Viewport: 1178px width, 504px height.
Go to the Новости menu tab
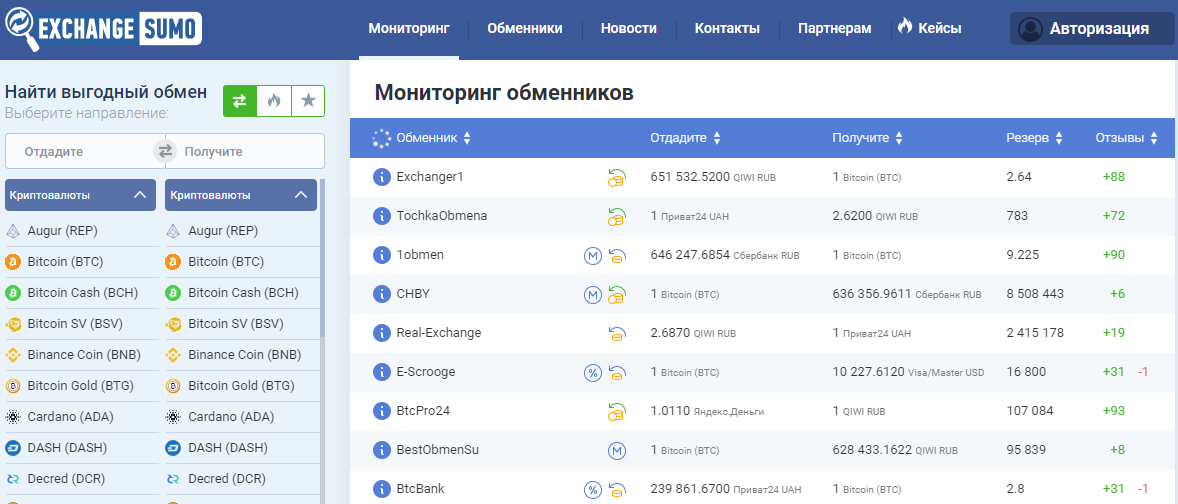[x=628, y=28]
